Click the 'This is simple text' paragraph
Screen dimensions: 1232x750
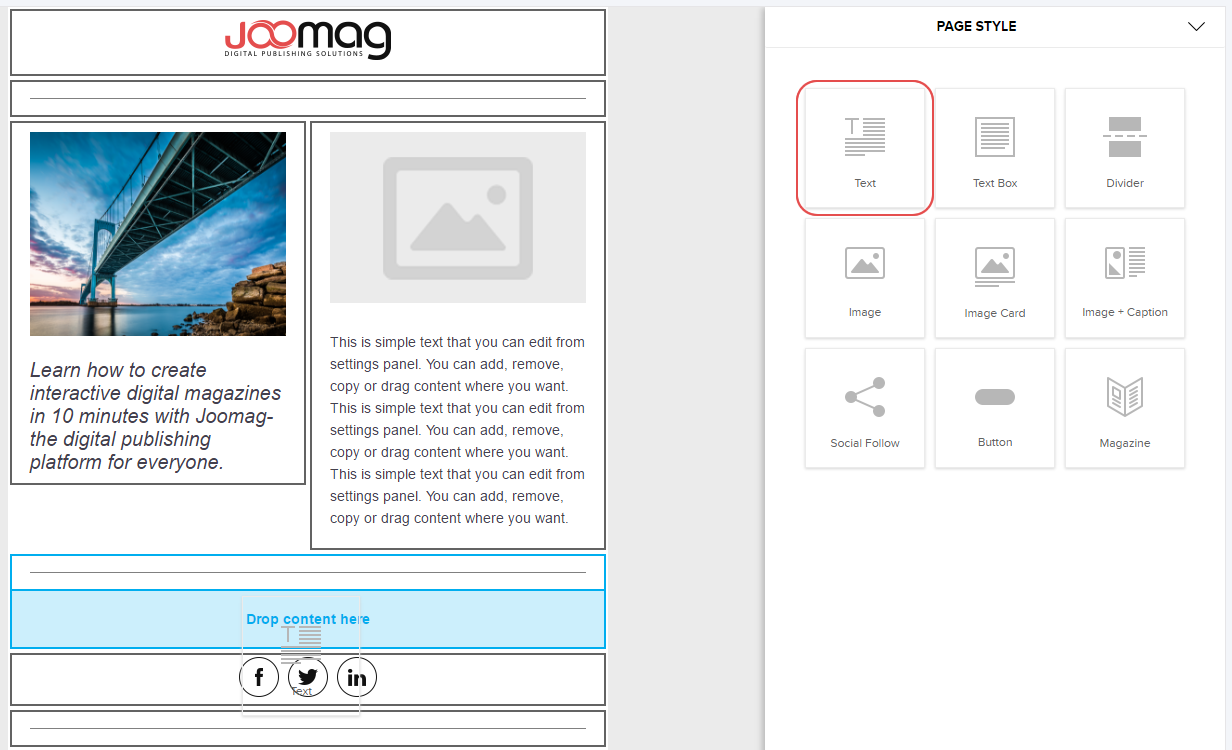click(458, 430)
